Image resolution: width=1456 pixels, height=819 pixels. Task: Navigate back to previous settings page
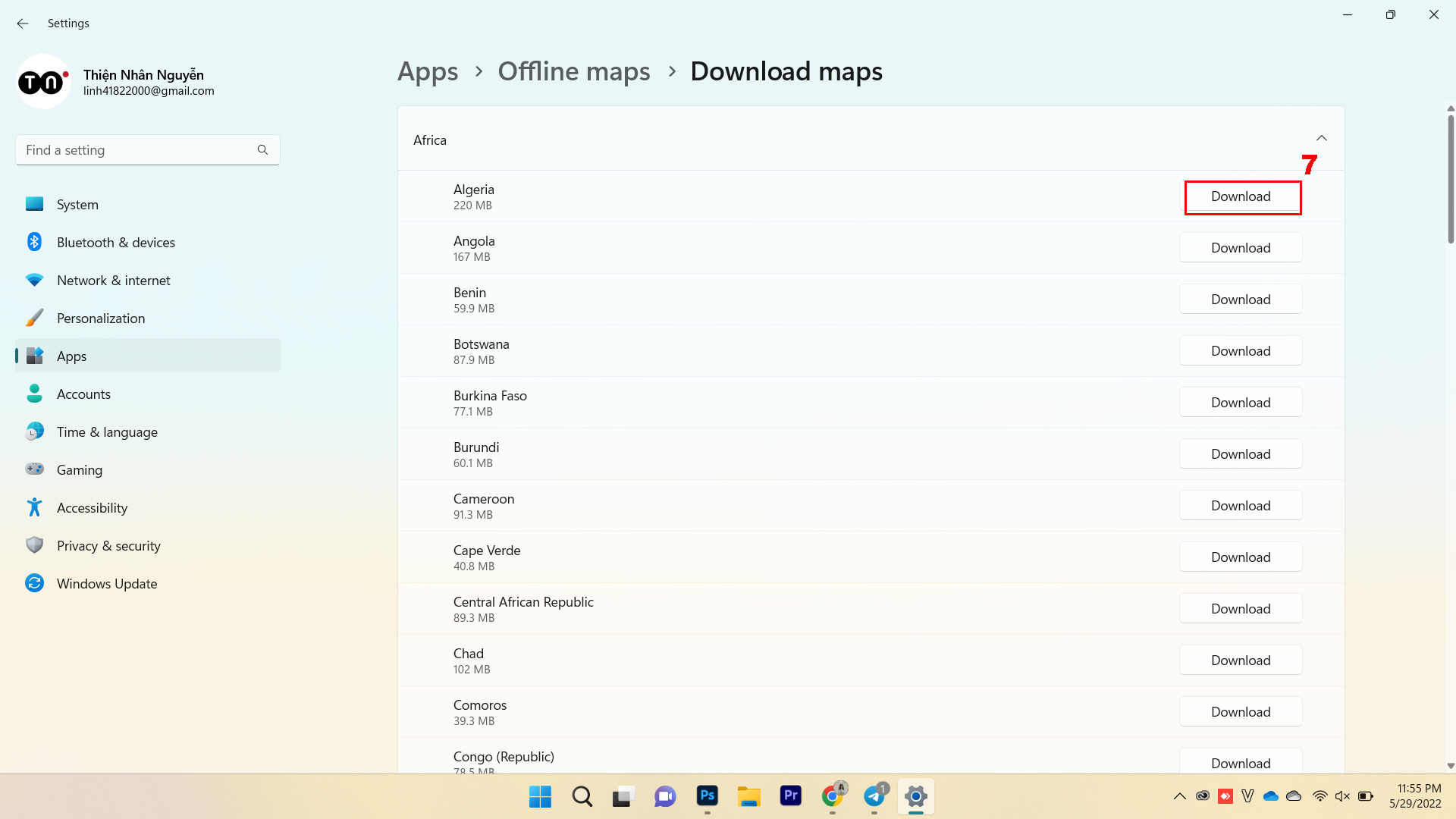click(x=22, y=22)
